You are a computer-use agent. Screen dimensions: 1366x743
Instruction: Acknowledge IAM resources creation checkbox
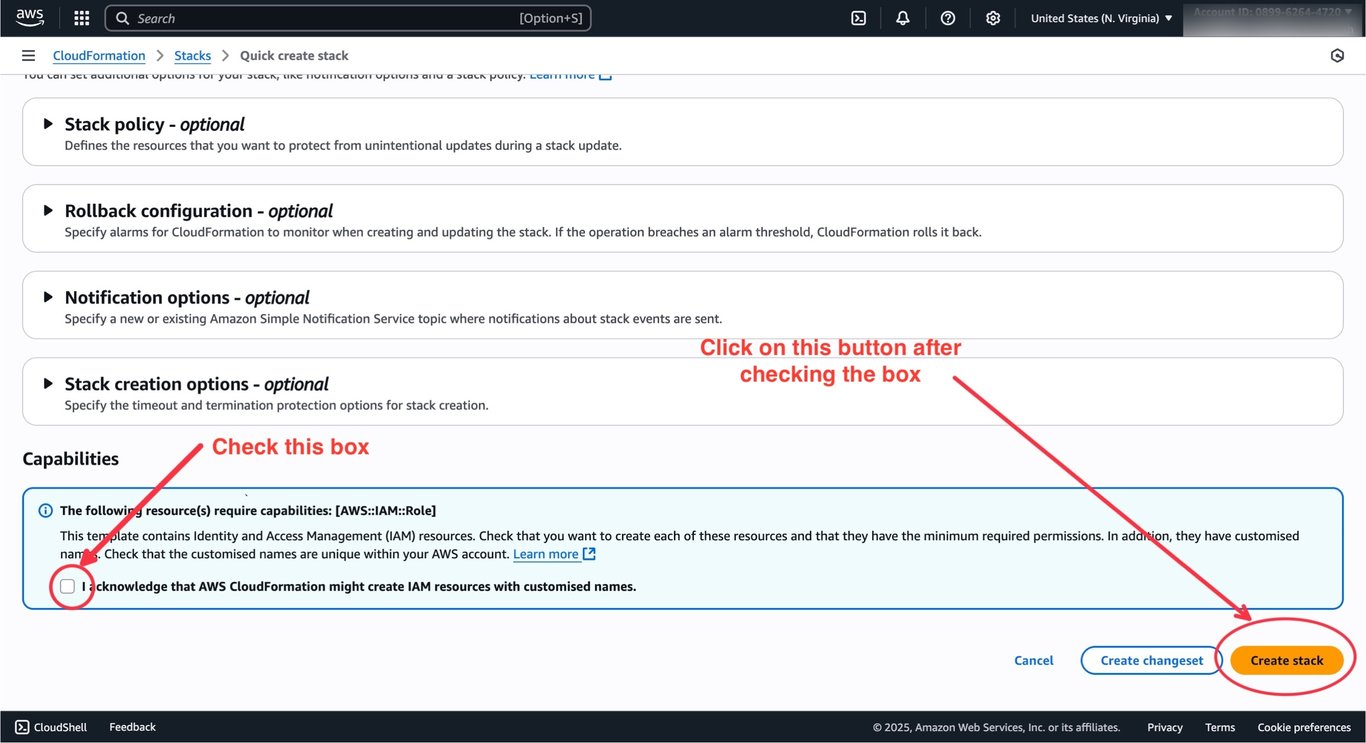coord(67,586)
